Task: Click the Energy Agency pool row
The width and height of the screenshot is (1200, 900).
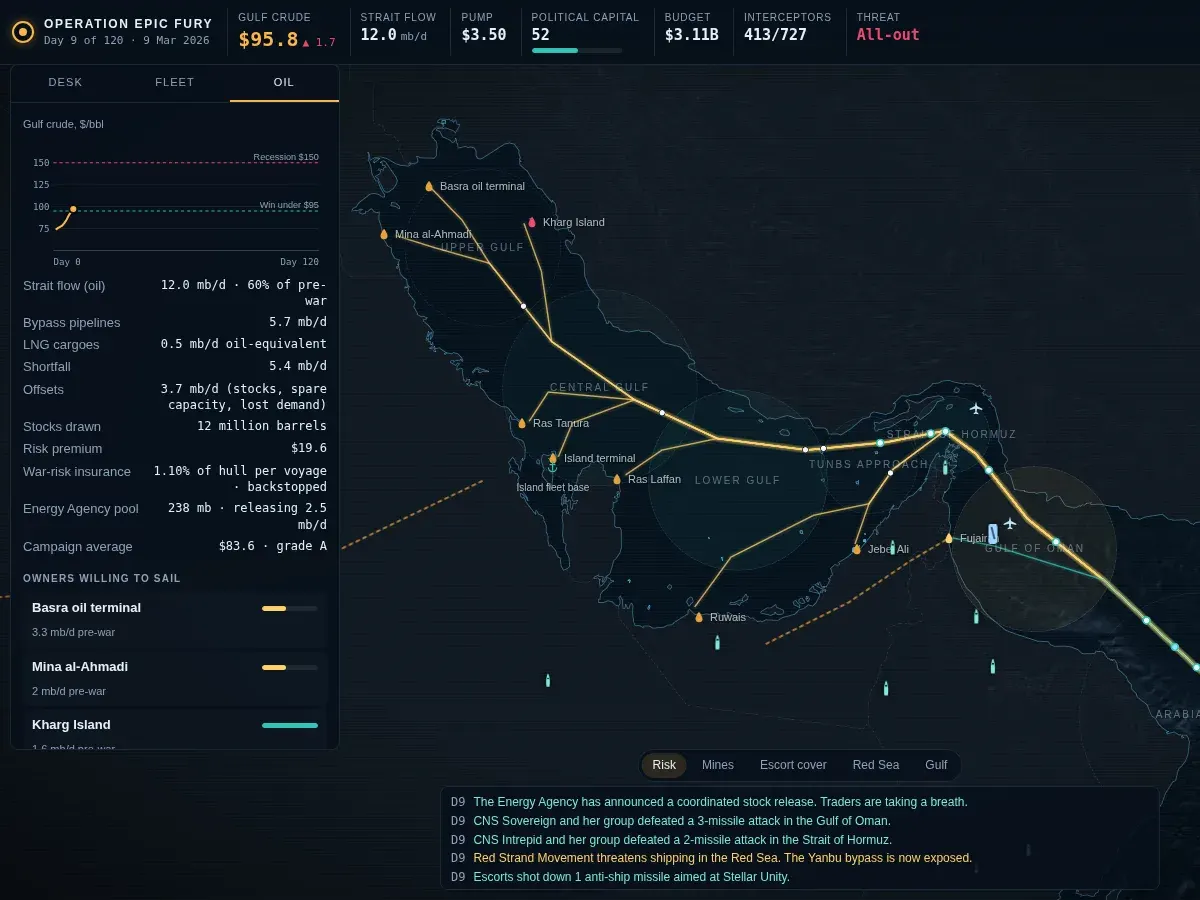Action: [175, 517]
